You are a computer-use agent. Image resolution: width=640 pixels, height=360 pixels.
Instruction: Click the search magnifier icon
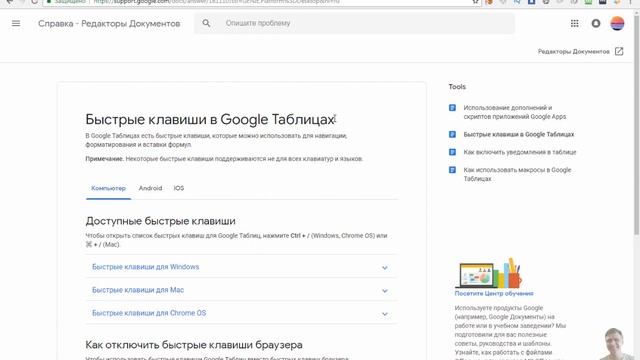click(x=207, y=23)
